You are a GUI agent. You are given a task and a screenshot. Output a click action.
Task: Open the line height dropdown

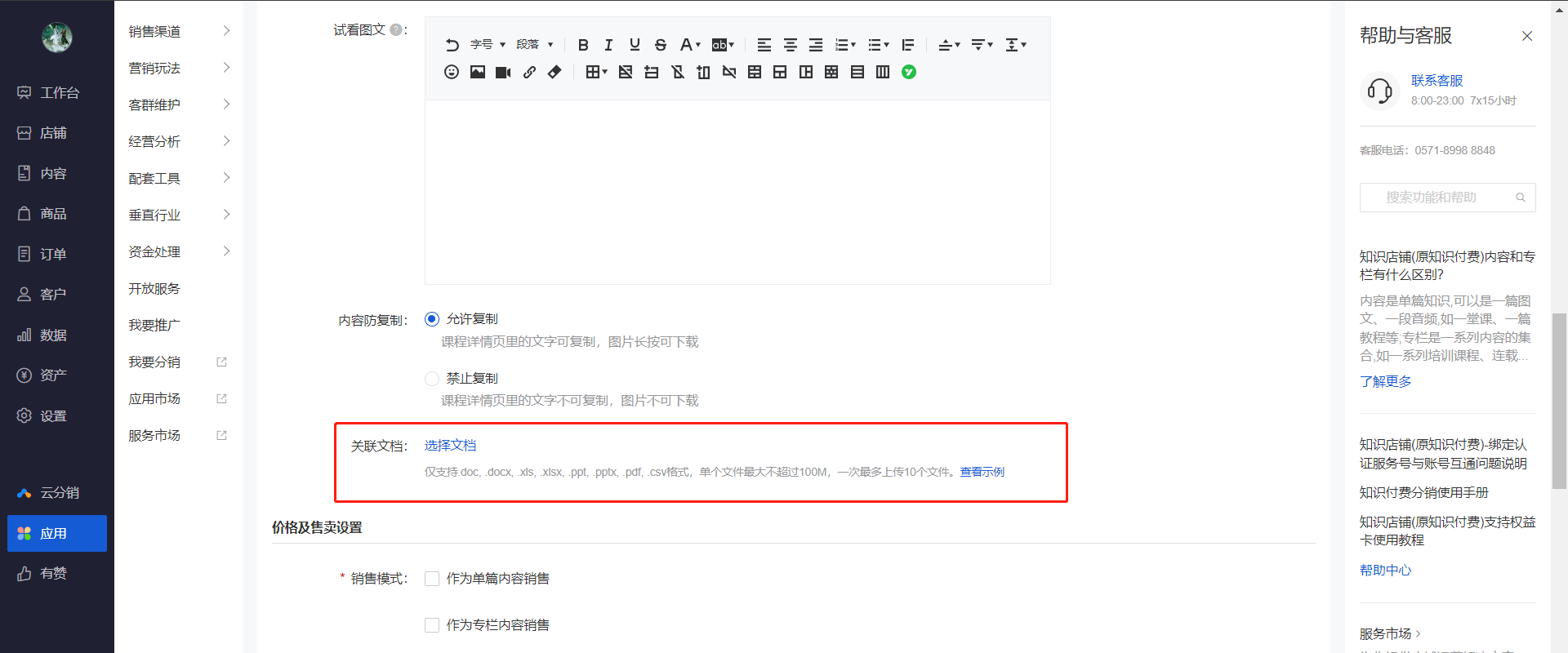tap(1016, 45)
